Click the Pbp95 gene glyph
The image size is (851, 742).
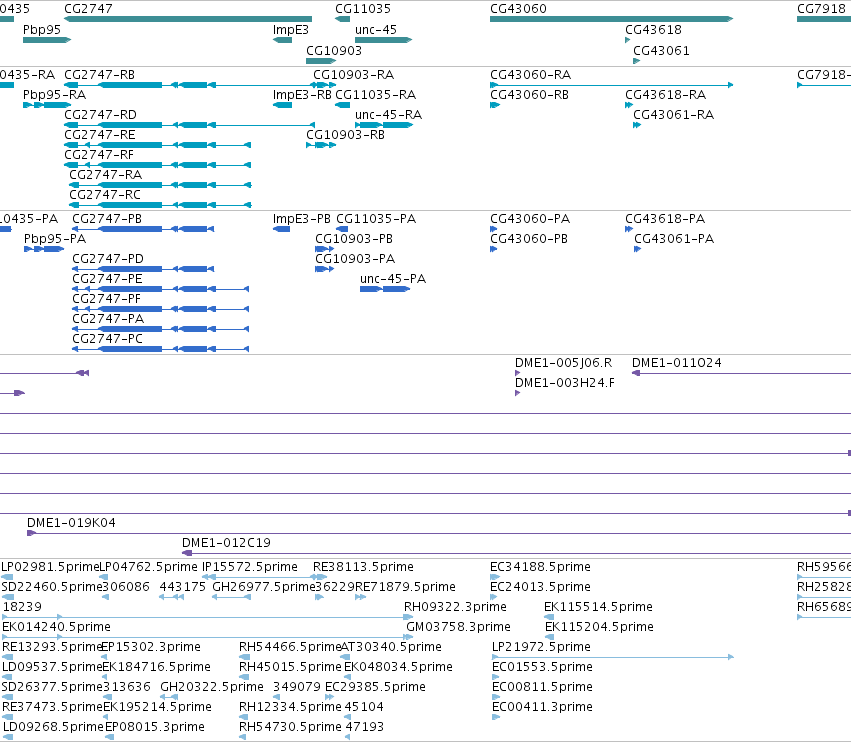pos(47,40)
